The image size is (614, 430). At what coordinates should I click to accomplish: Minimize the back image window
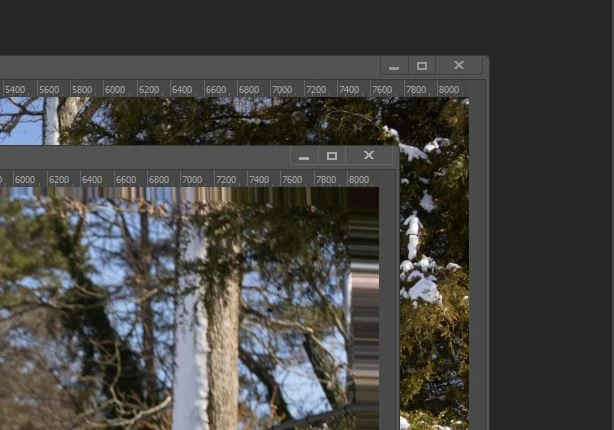click(394, 65)
